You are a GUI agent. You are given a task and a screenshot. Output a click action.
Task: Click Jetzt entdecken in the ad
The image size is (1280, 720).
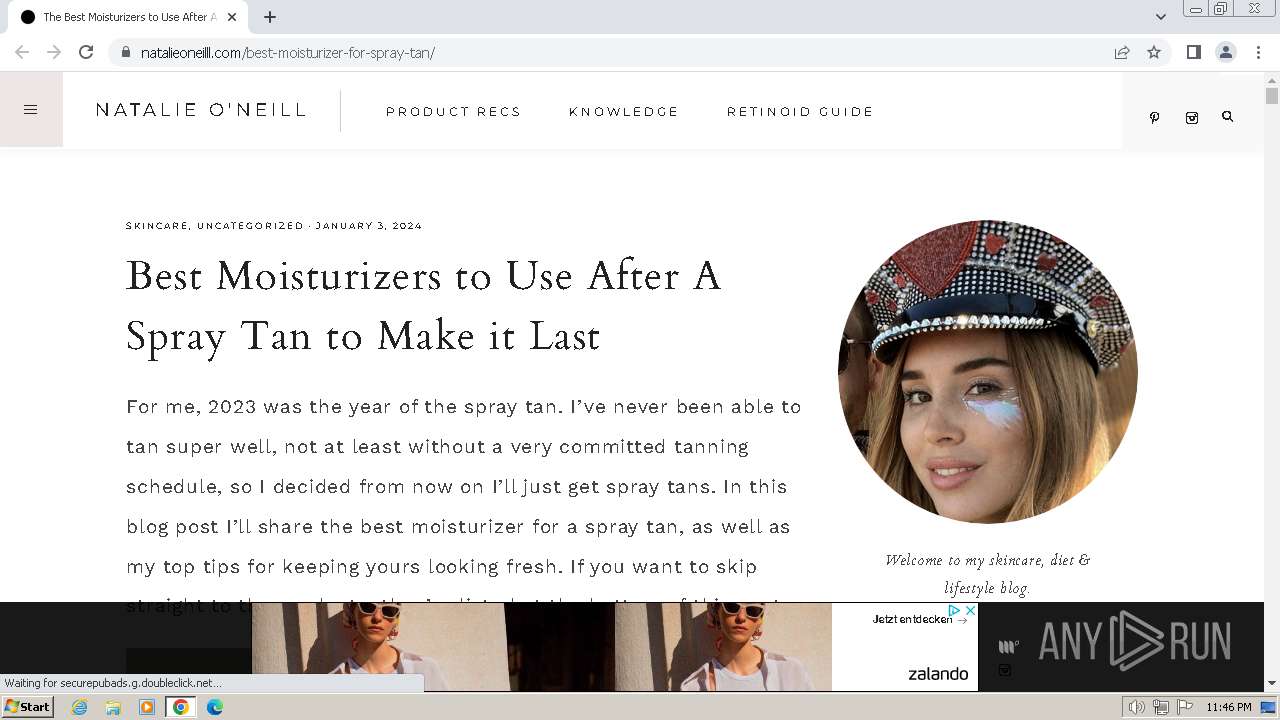pyautogui.click(x=919, y=620)
